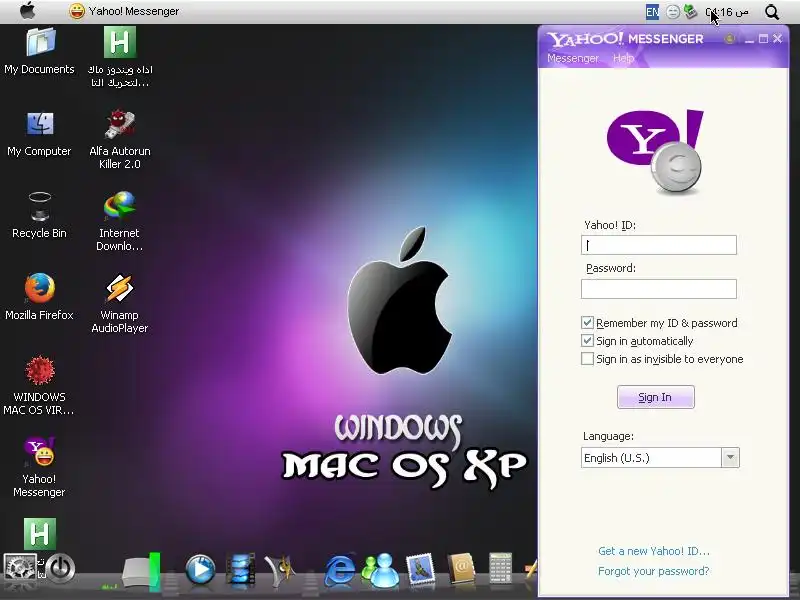Image resolution: width=800 pixels, height=600 pixels.
Task: Click the Forgot your password? link
Action: tap(654, 571)
